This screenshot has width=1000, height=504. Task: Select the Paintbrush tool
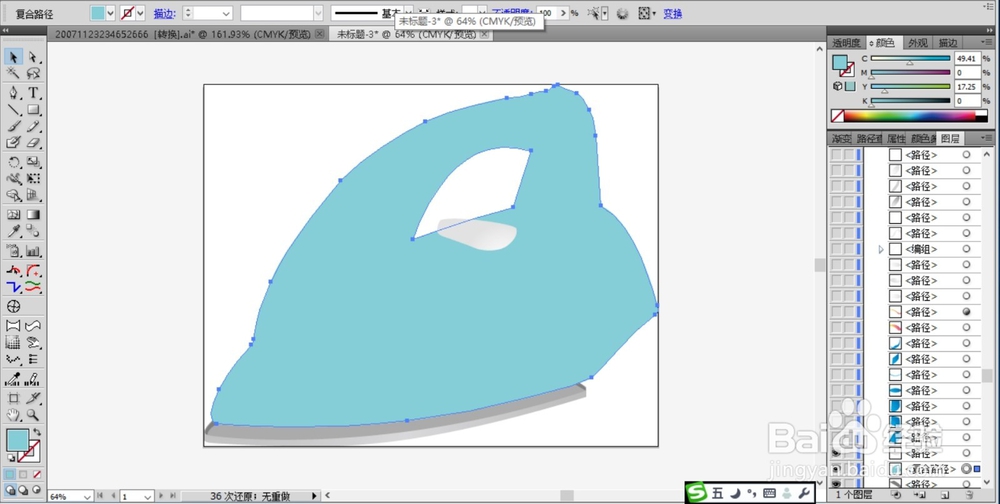click(x=13, y=126)
